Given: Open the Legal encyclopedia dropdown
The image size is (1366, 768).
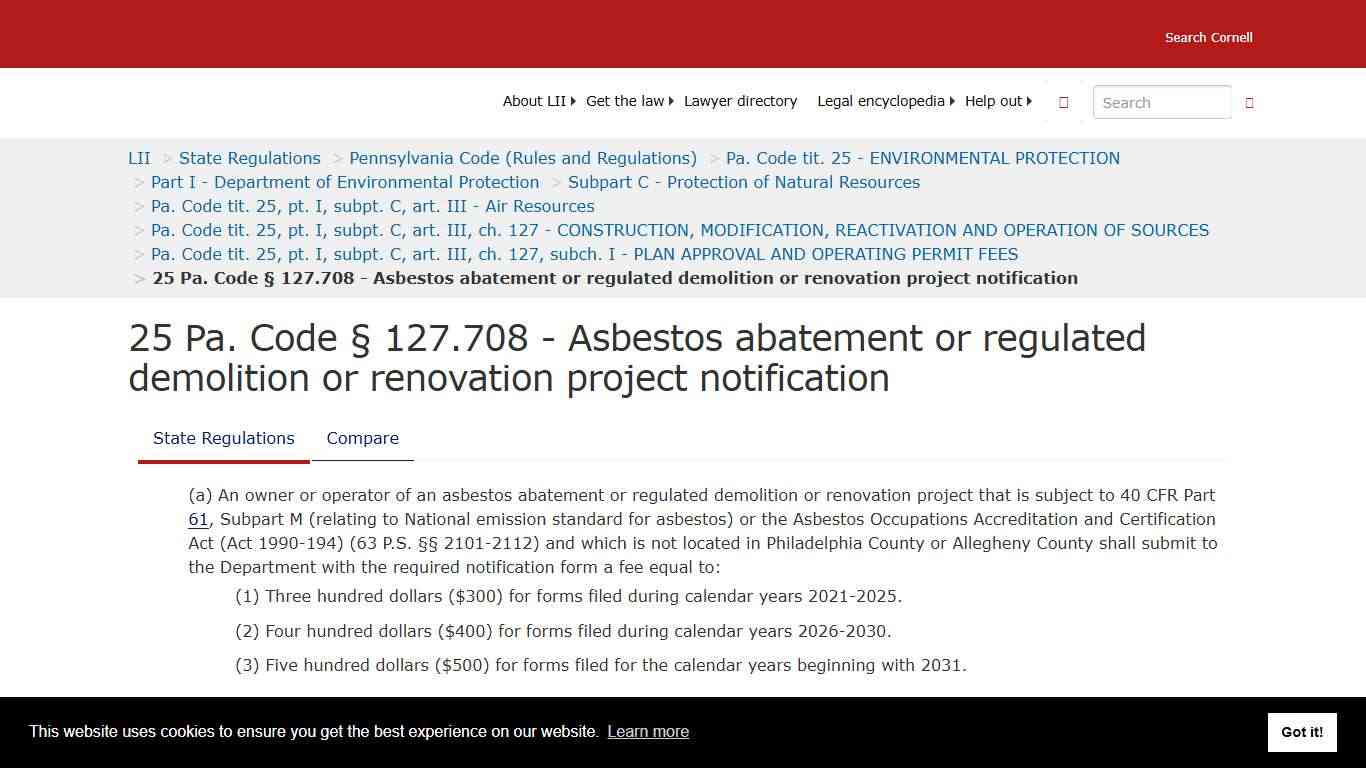Looking at the screenshot, I should (880, 101).
